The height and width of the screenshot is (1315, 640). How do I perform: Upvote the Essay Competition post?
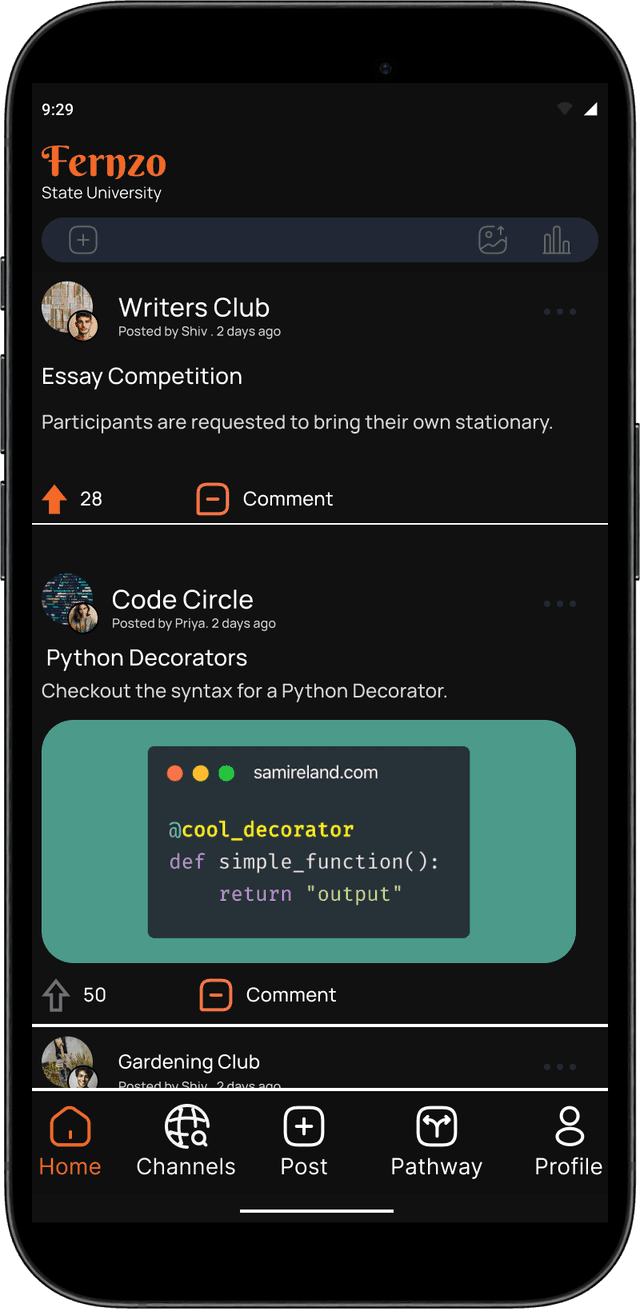55,498
